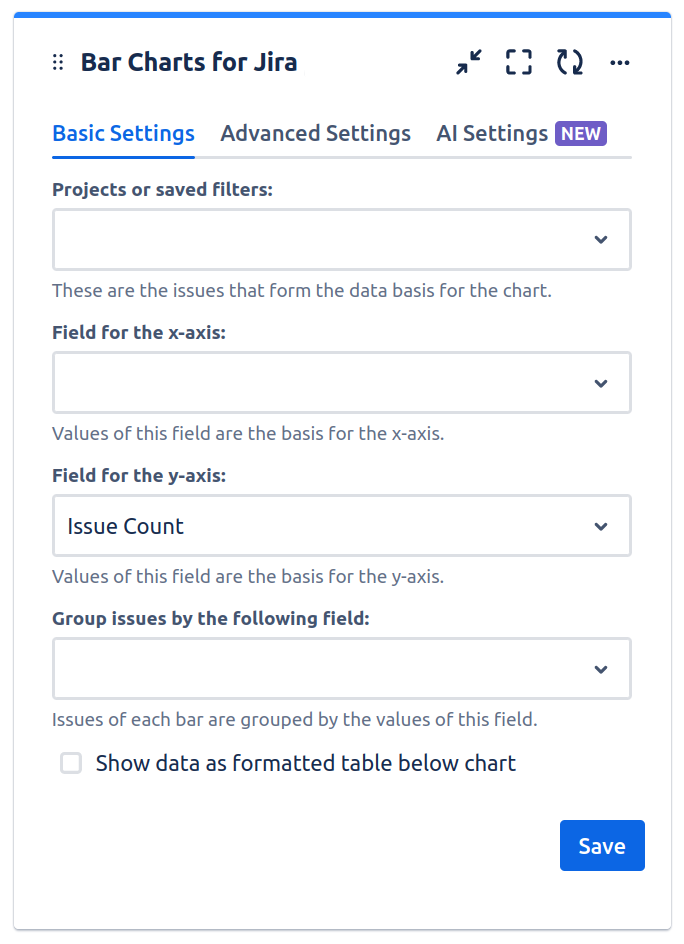
Task: Switch to the Basic Settings tab
Action: pos(123,134)
